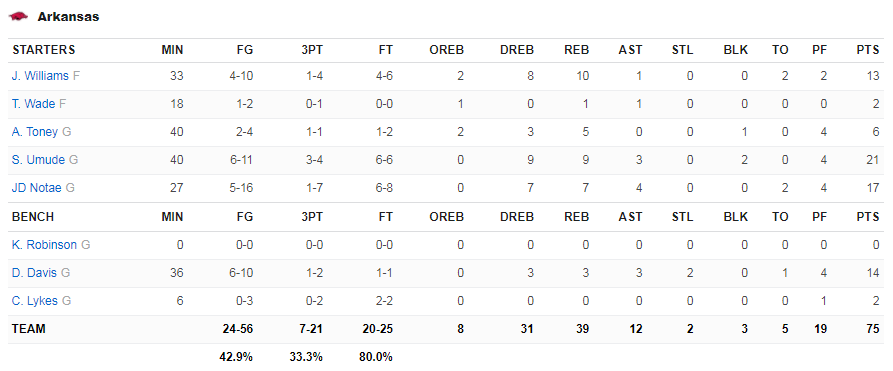Click the STARTERS column header

[x=43, y=50]
